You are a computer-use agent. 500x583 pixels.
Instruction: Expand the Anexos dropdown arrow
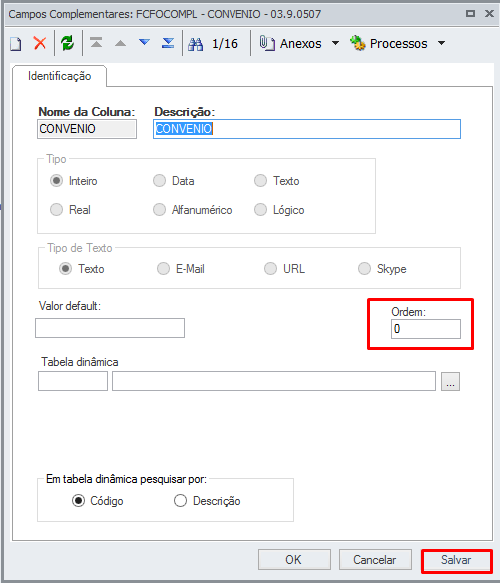[x=335, y=43]
